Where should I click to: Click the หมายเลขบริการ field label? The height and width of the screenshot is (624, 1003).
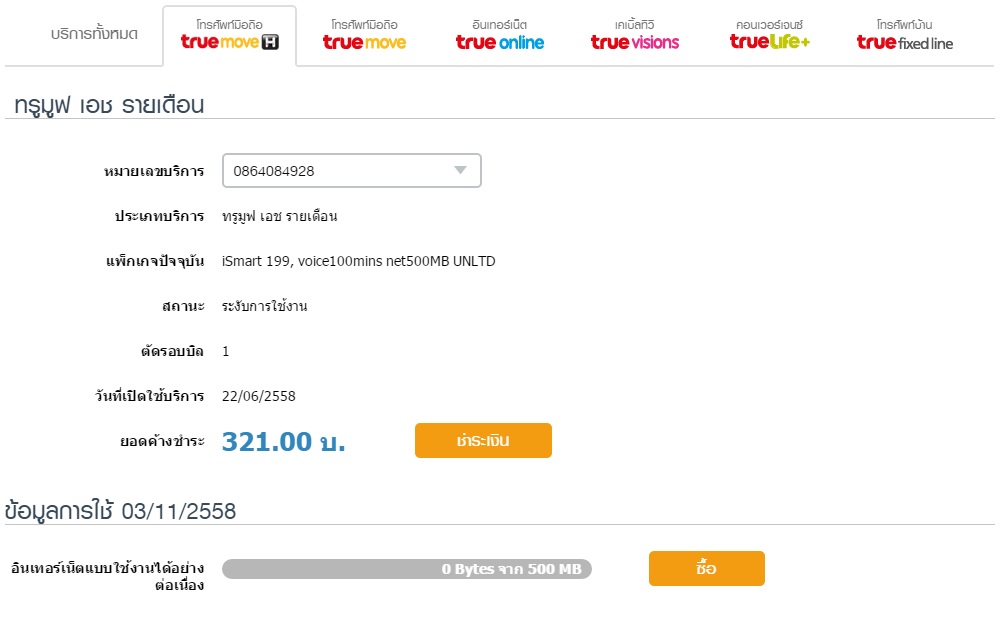(154, 171)
